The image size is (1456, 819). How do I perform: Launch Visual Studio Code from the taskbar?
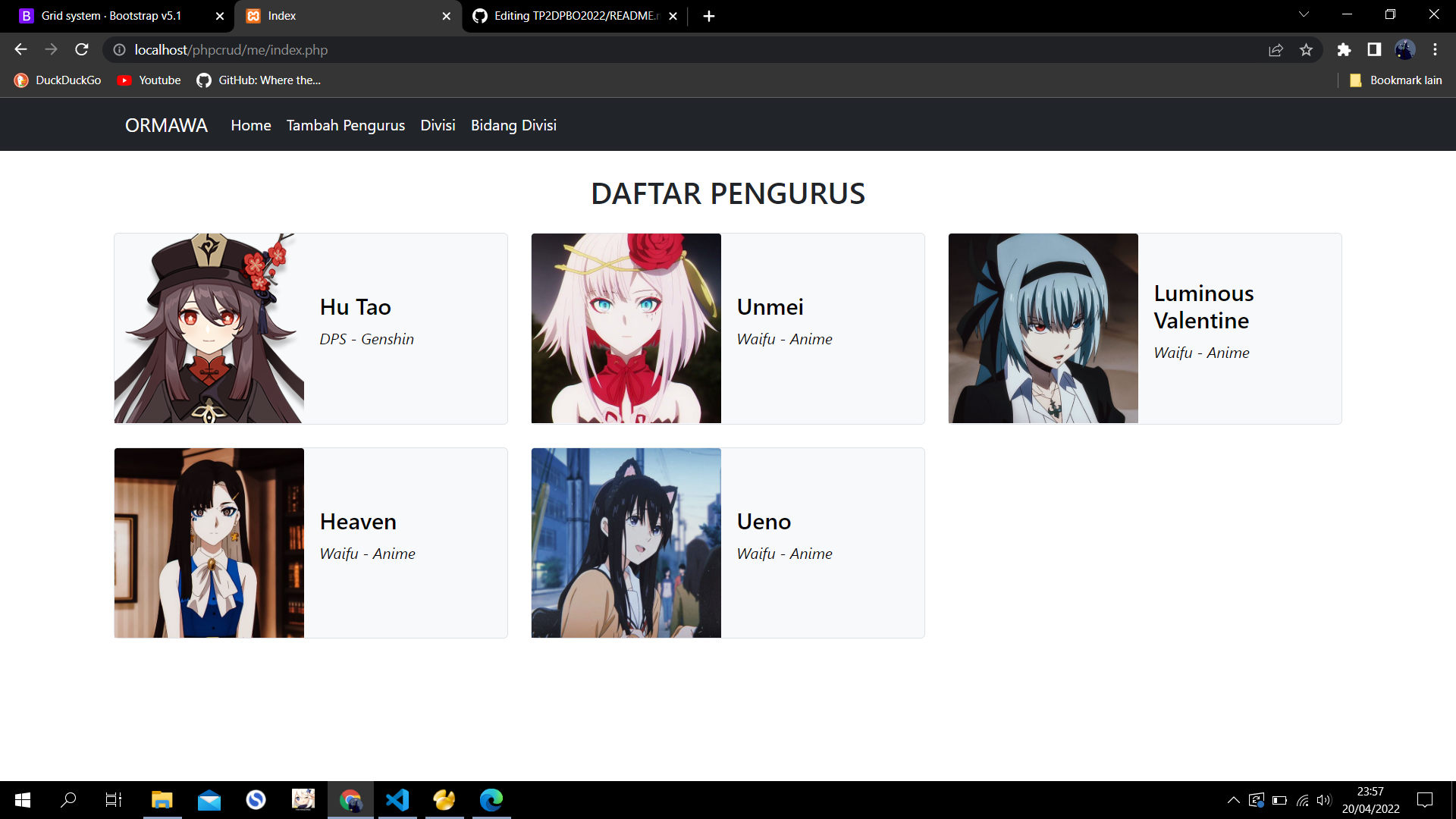(x=397, y=800)
